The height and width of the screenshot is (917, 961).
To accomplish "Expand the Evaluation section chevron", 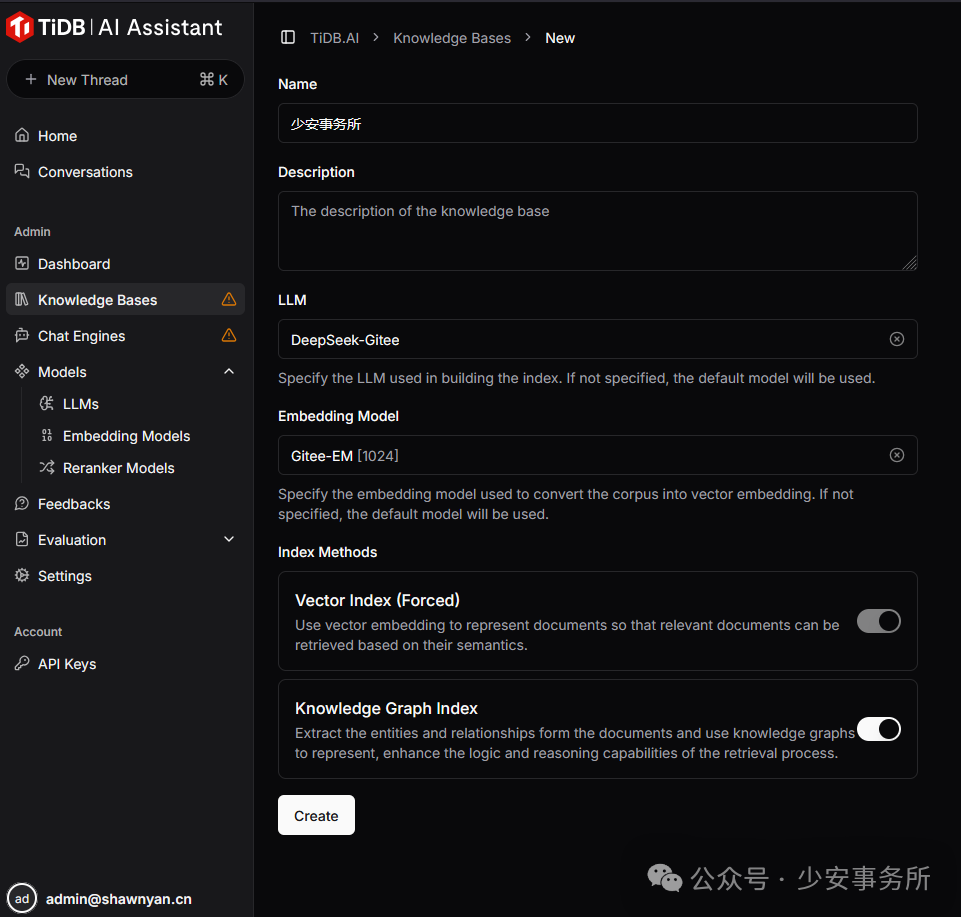I will pyautogui.click(x=229, y=539).
